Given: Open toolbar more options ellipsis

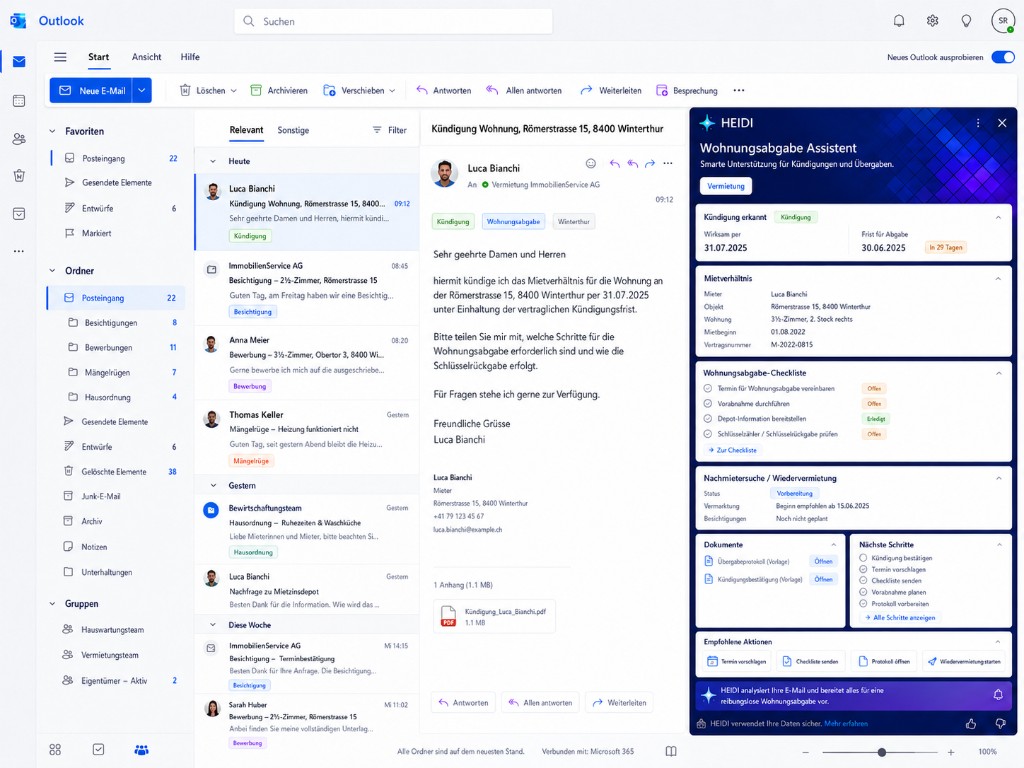Looking at the screenshot, I should pos(739,90).
